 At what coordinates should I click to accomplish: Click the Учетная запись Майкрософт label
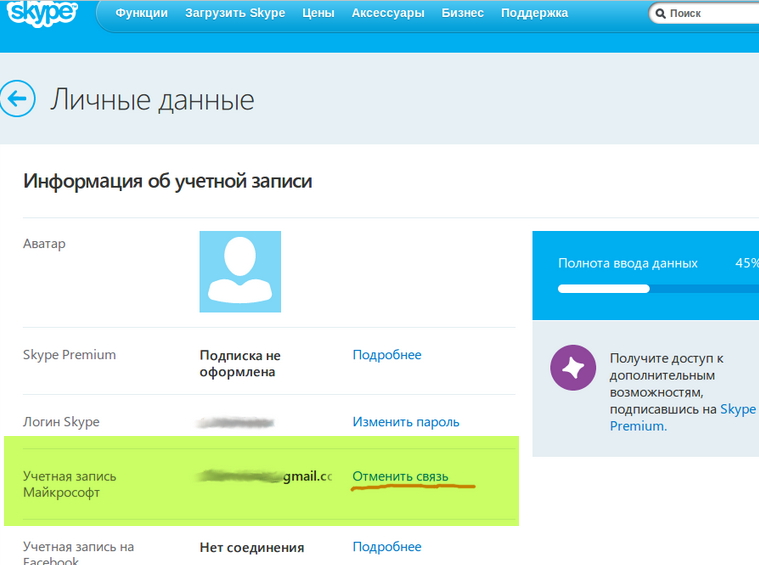pyautogui.click(x=70, y=484)
